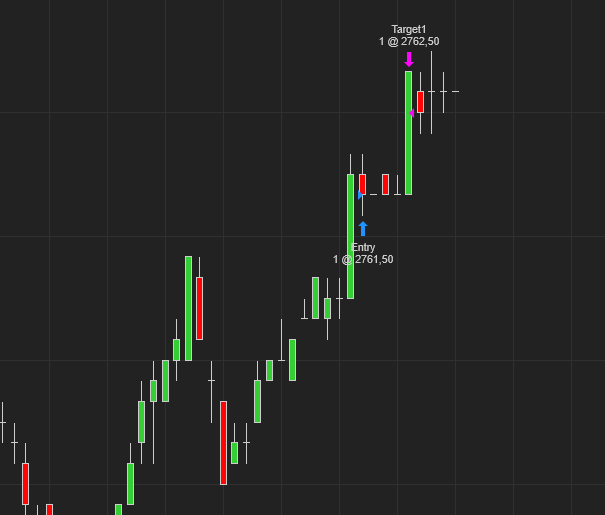The height and width of the screenshot is (515, 605).
Task: Select the Entry text label
Action: coord(363,247)
